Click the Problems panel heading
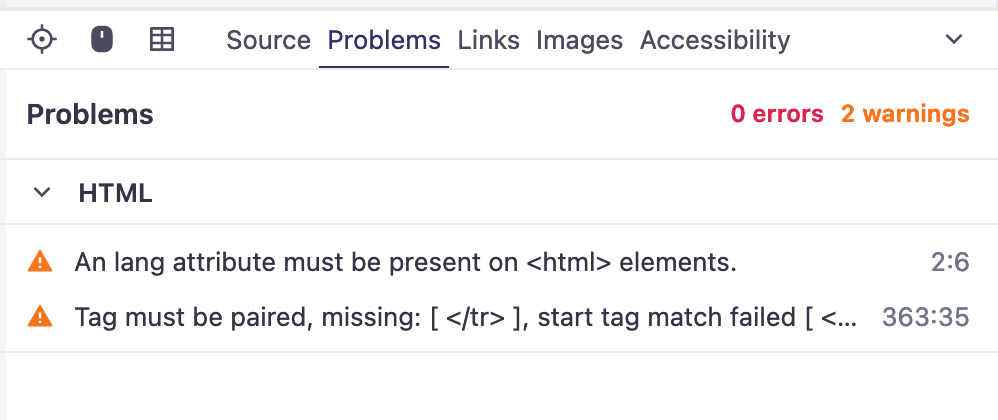This screenshot has height=420, width=998. pyautogui.click(x=90, y=114)
